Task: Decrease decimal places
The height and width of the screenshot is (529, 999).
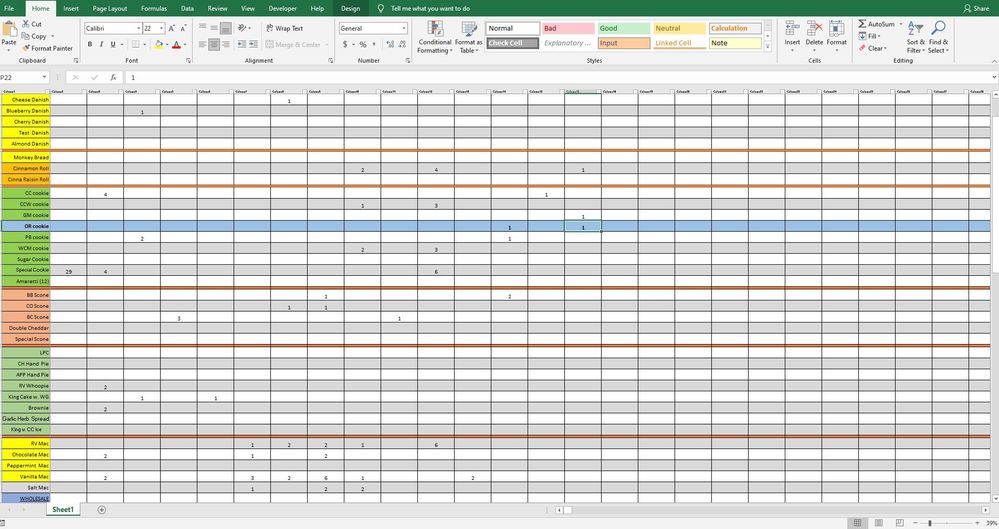Action: click(x=403, y=44)
